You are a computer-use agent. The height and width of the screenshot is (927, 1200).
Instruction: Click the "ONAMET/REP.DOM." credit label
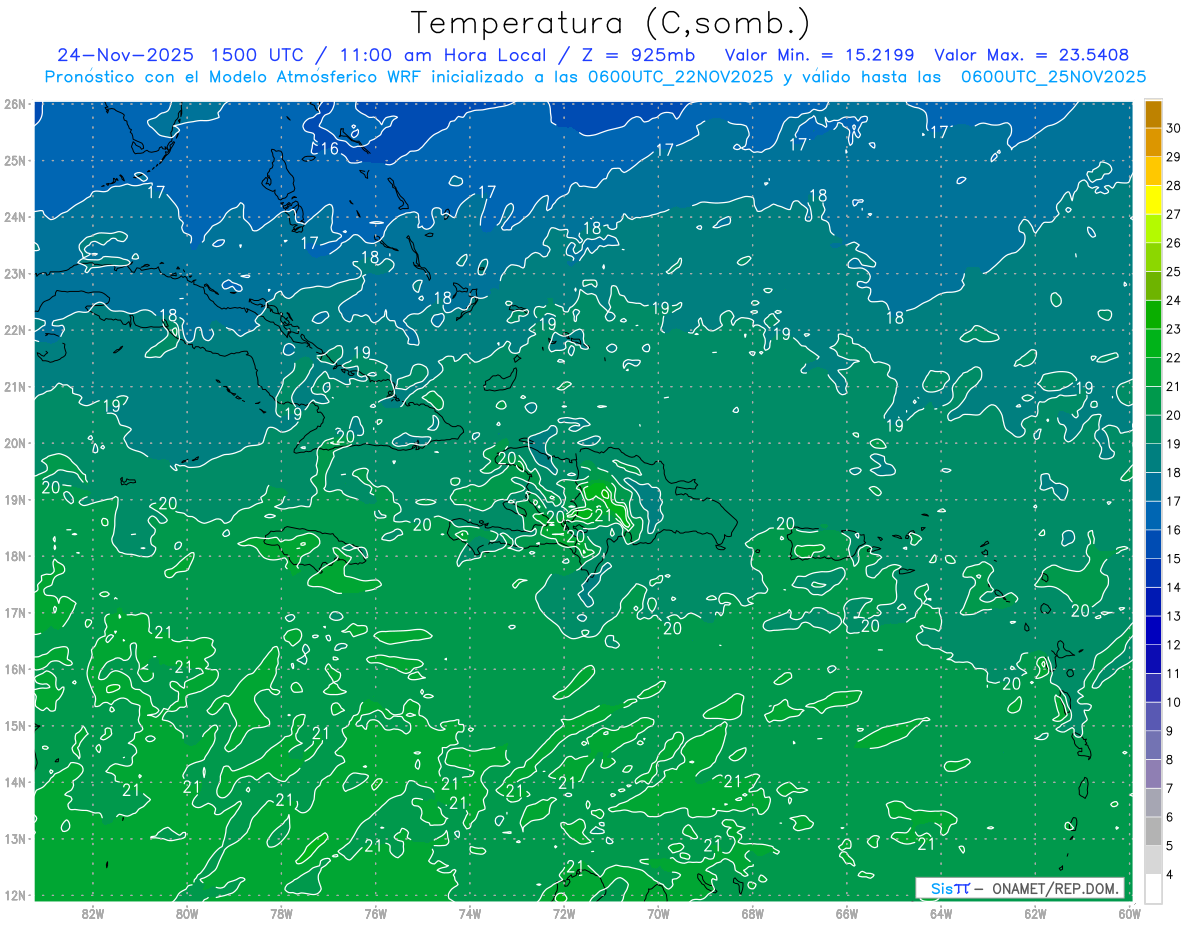click(x=1056, y=888)
